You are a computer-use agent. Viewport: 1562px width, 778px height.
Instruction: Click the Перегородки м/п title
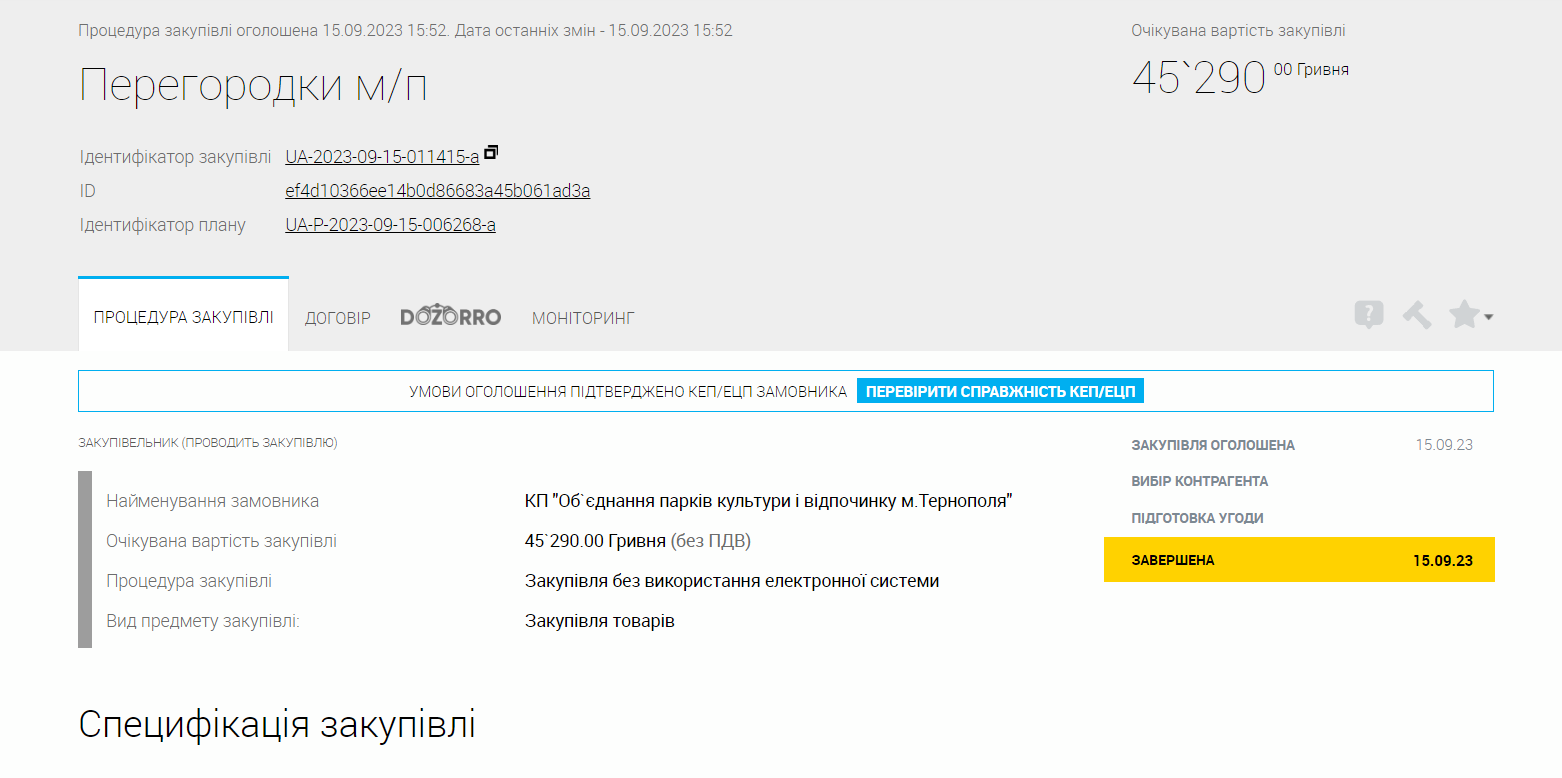(x=253, y=85)
